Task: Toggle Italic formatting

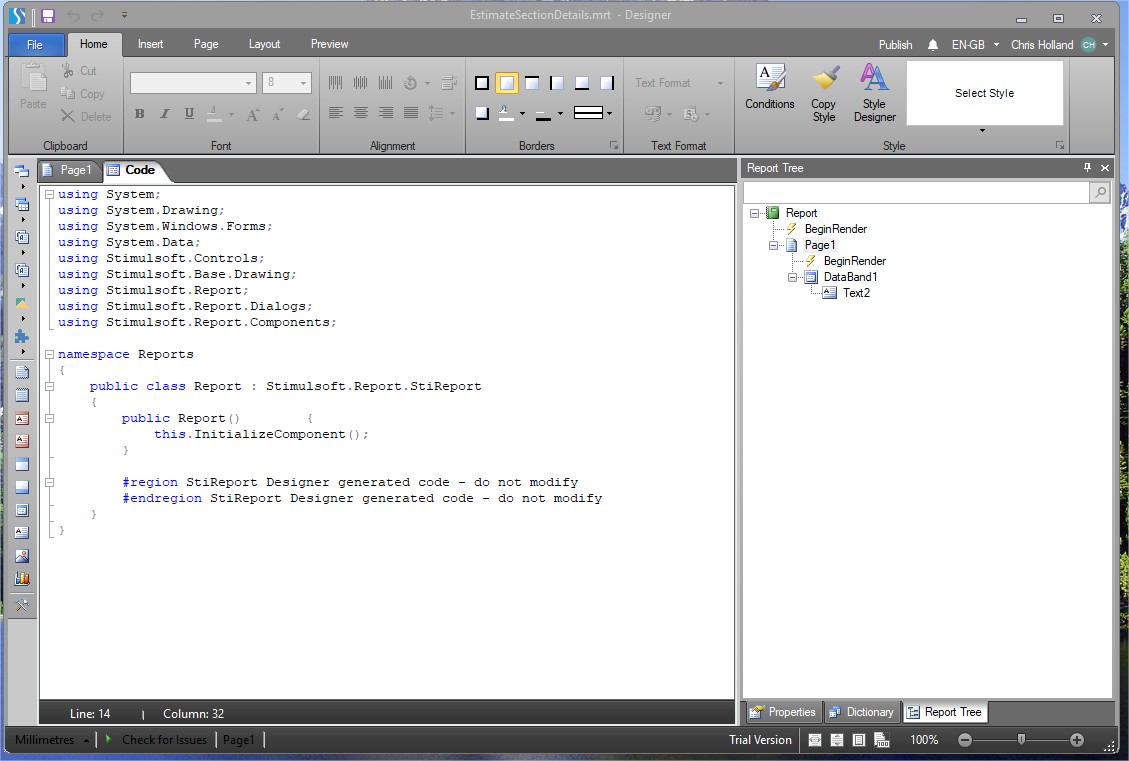Action: pyautogui.click(x=164, y=114)
